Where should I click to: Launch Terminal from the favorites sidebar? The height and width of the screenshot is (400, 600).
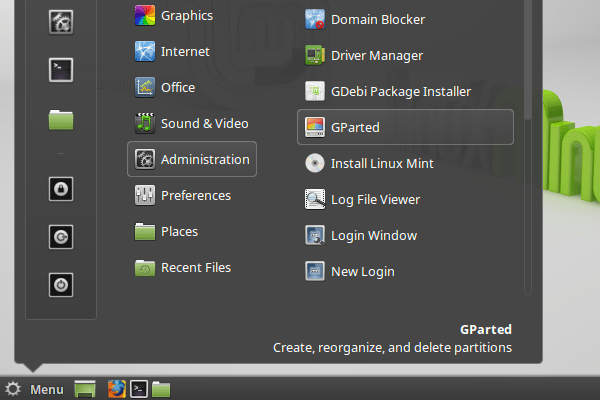[x=61, y=70]
